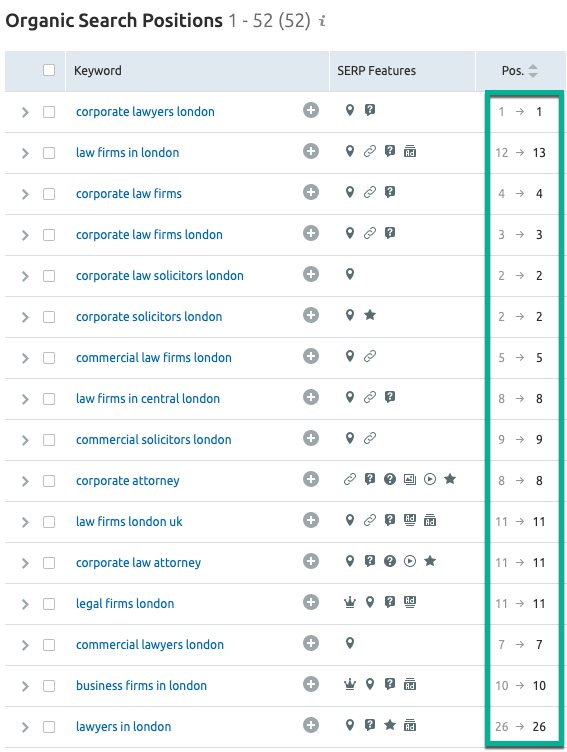The width and height of the screenshot is (567, 752).
Task: Click bottom ads icon in law firms london uk row
Action: point(430,520)
